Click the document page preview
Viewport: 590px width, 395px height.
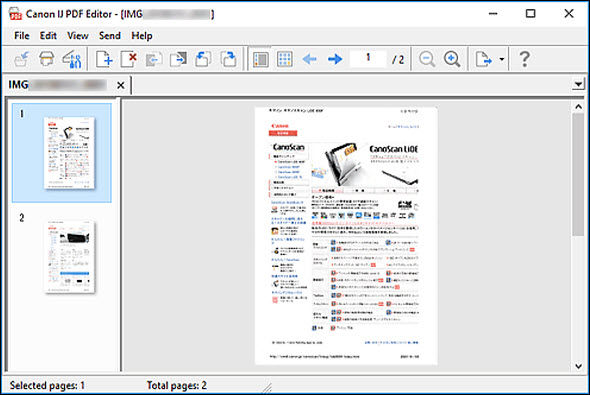[x=346, y=236]
